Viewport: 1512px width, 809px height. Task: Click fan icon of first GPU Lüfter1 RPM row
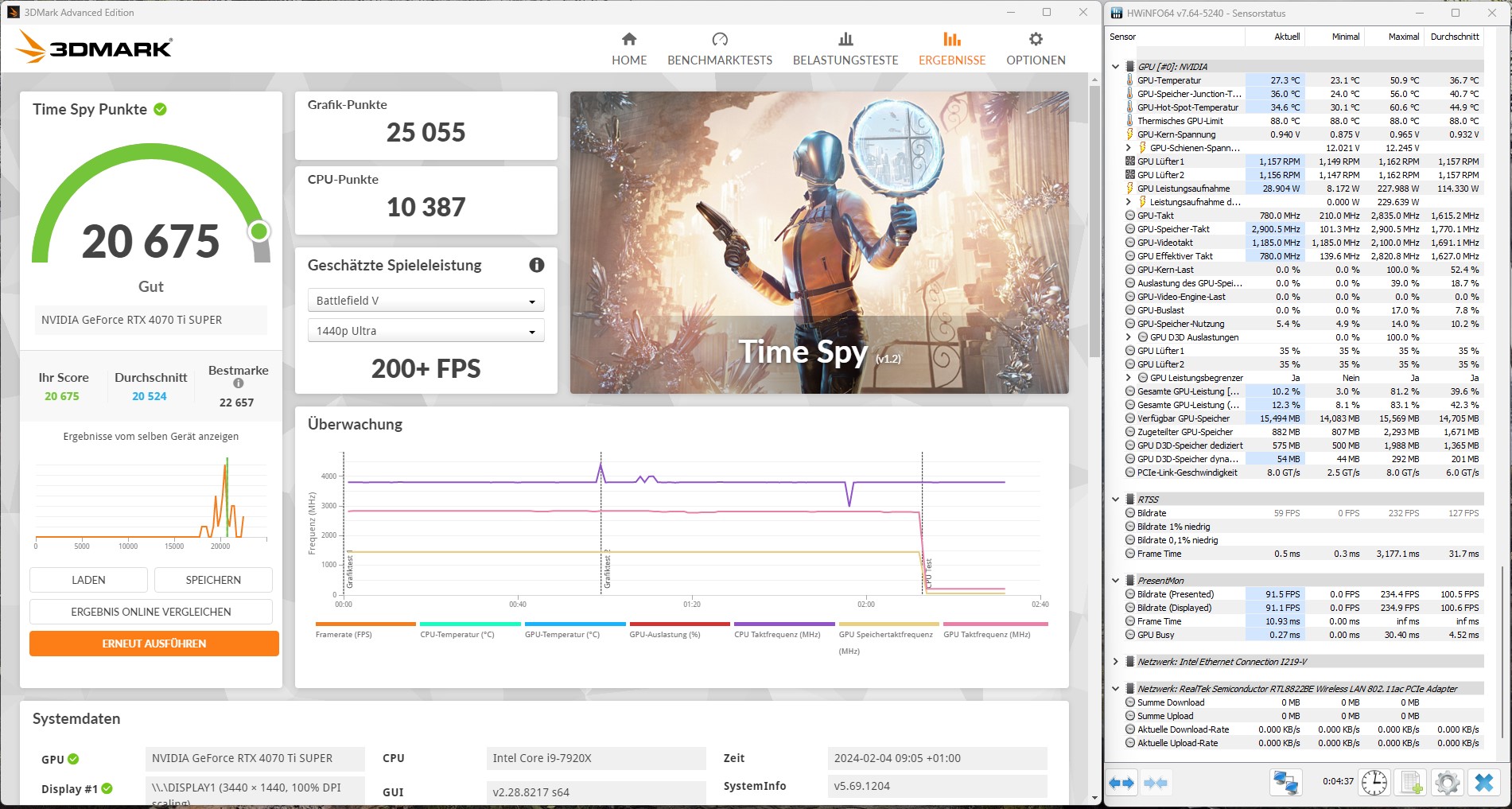(x=1129, y=161)
